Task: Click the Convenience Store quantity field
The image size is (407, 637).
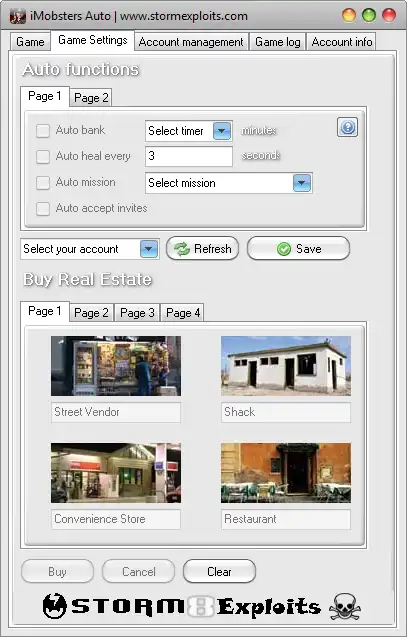Action: 116,520
